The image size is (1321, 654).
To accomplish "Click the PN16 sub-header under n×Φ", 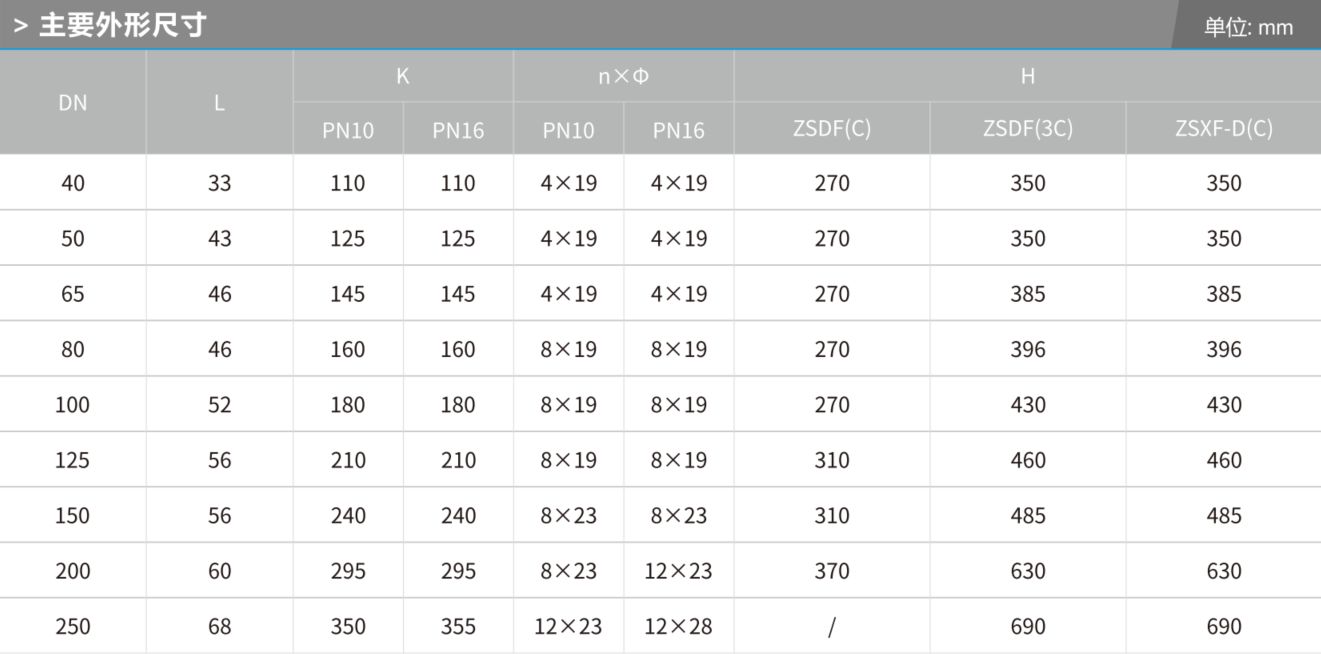I will click(678, 130).
